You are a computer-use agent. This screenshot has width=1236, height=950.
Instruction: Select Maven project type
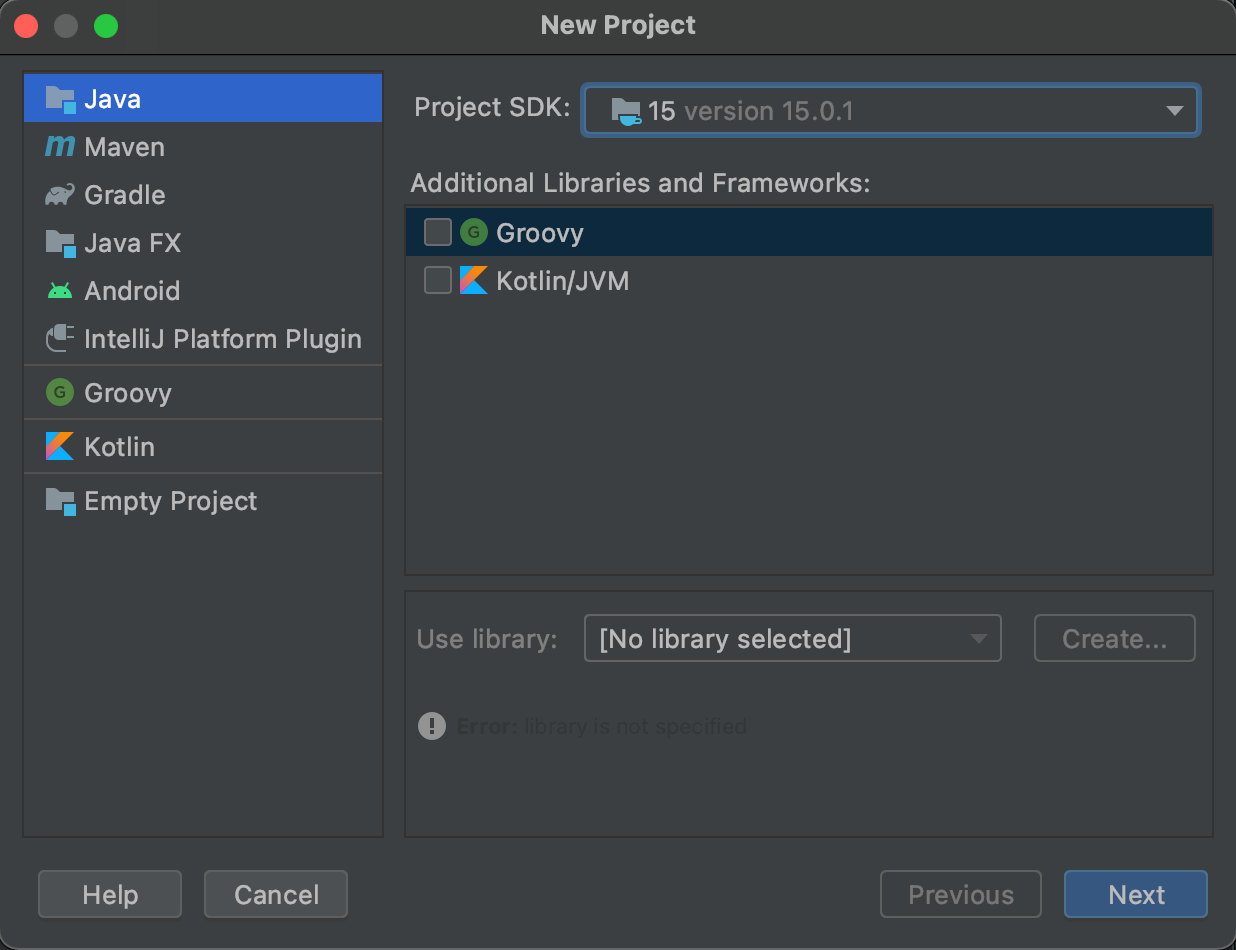point(203,147)
